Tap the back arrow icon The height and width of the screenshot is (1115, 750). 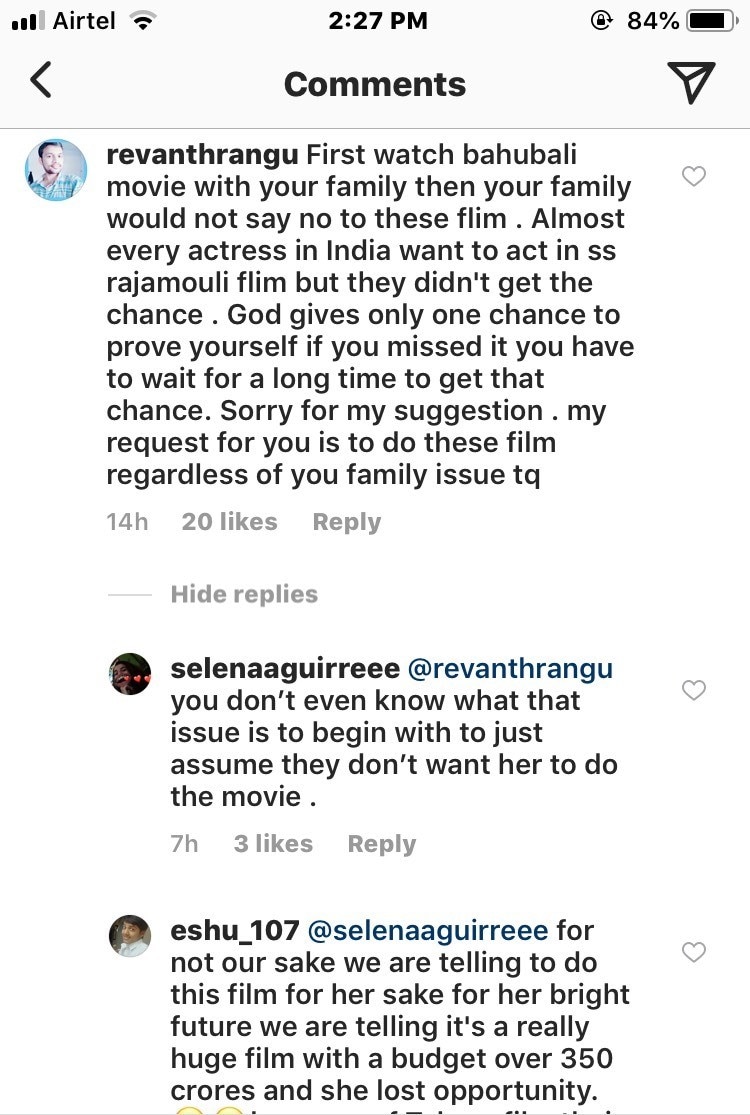point(41,80)
